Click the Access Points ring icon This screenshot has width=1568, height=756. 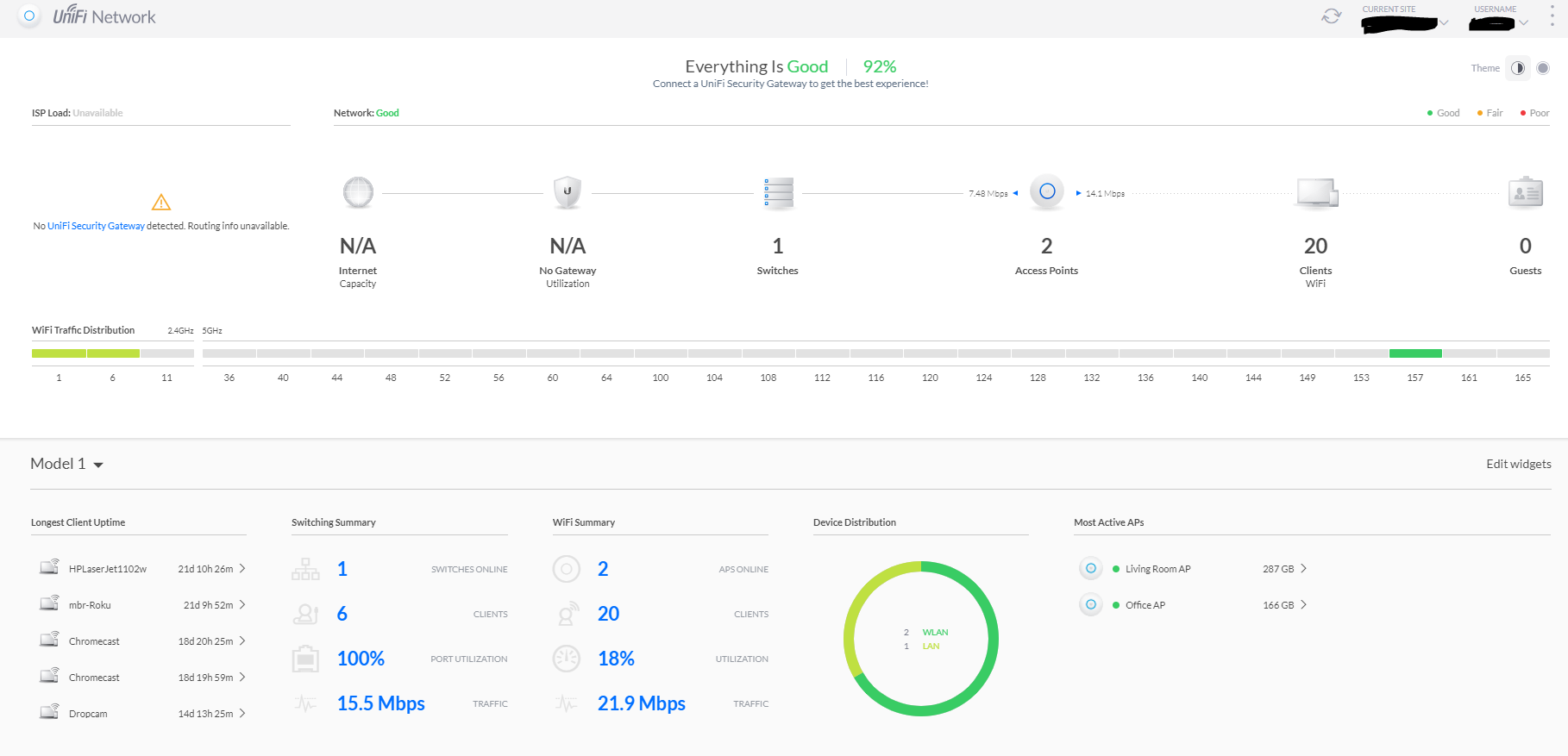1047,191
